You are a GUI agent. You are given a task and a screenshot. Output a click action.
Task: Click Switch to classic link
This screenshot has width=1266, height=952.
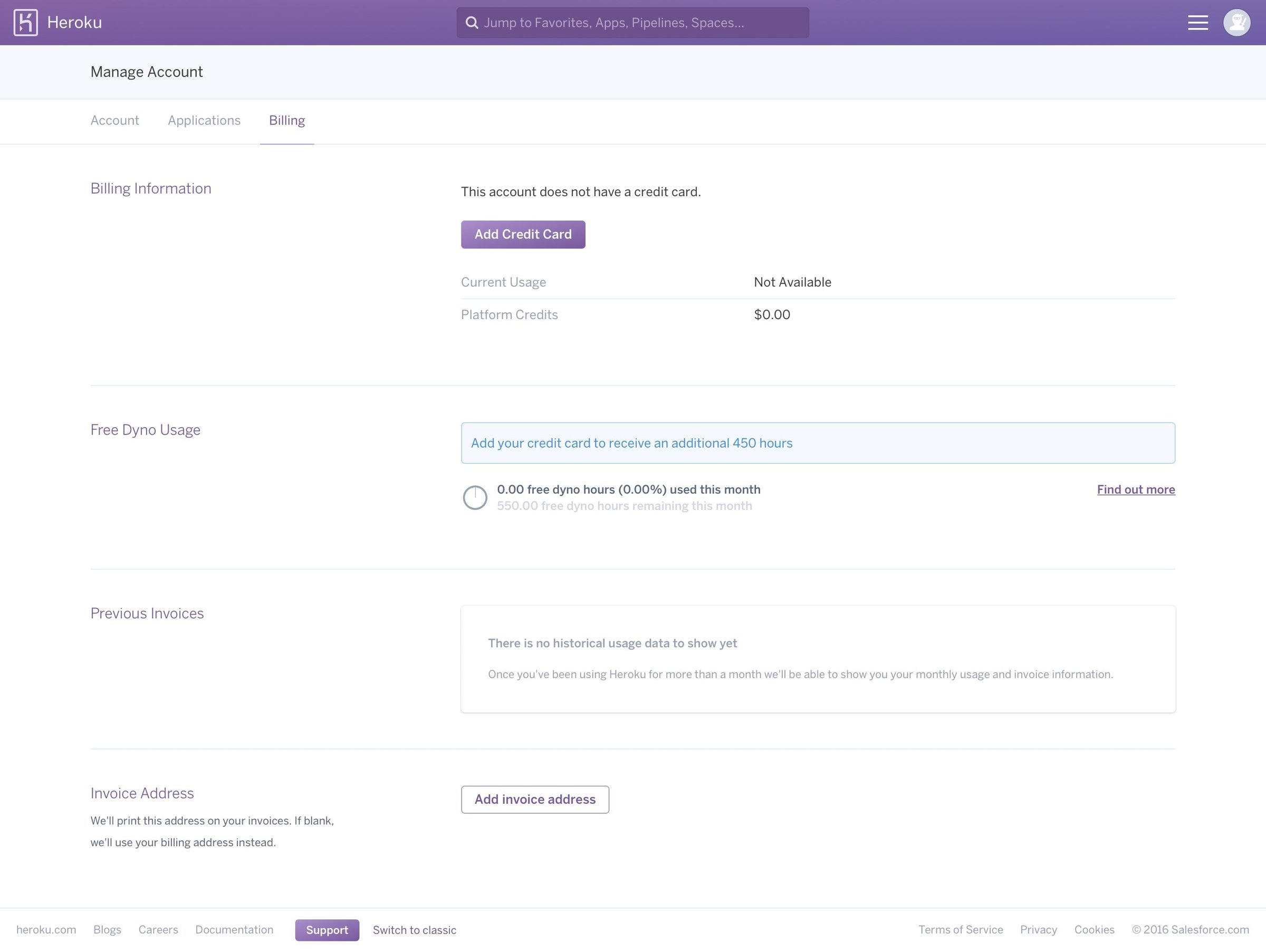(415, 930)
